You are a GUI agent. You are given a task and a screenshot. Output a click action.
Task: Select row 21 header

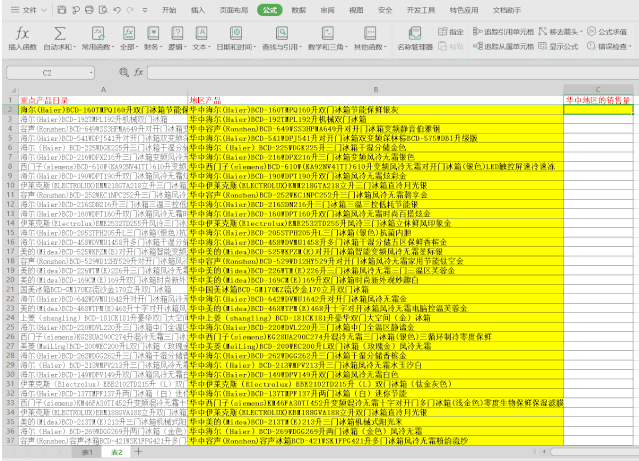click(10, 289)
